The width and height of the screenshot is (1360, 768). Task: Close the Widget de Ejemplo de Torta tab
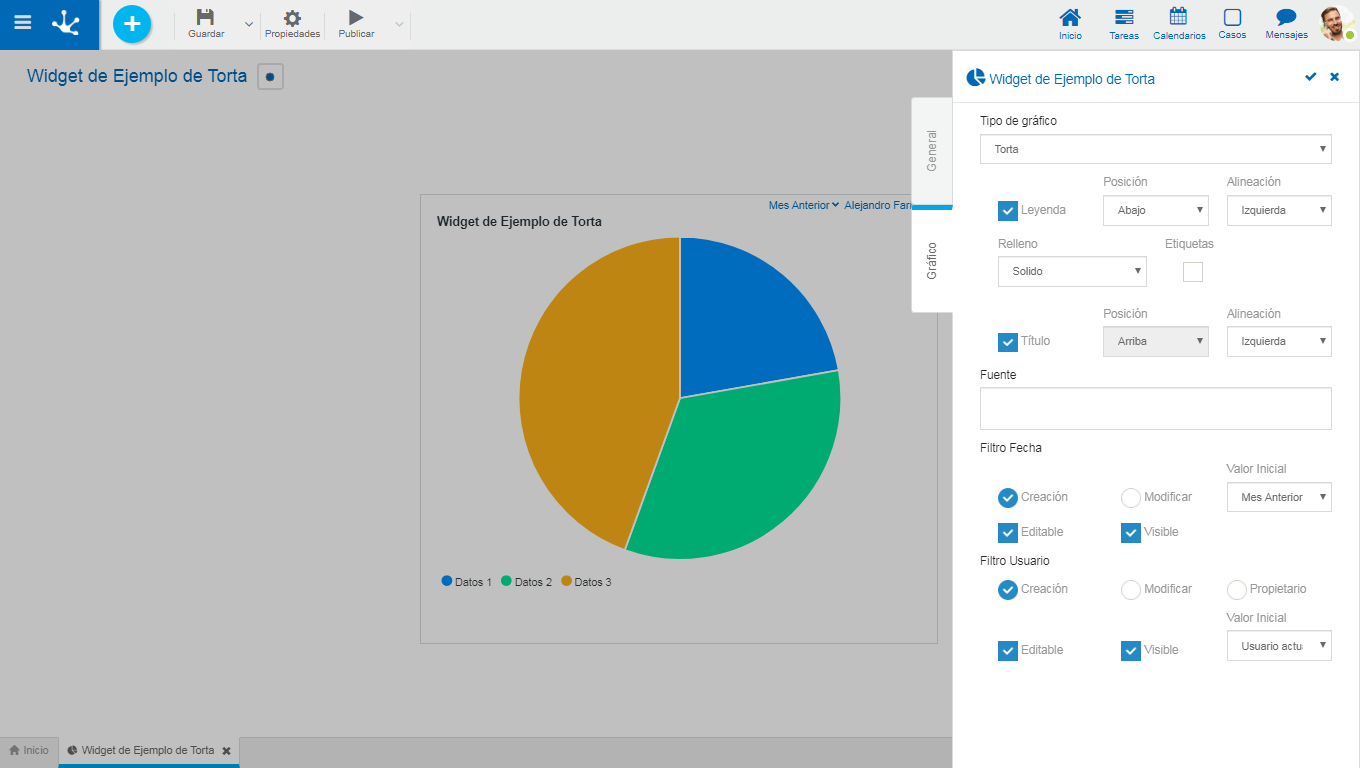pos(226,750)
